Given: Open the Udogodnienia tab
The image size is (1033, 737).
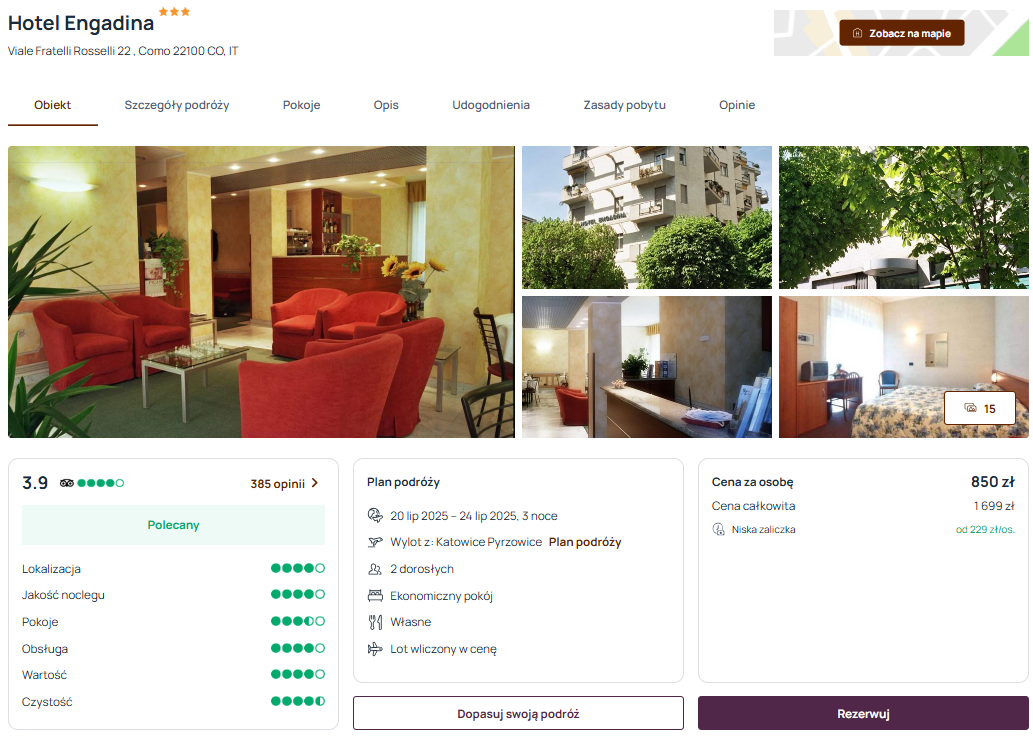Looking at the screenshot, I should coord(491,105).
